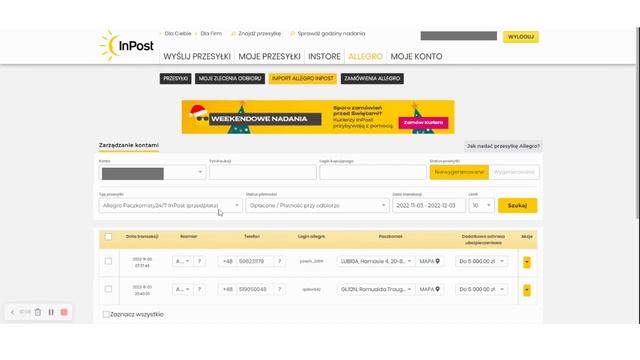Screen dimensions: 640x360
Task: Expand GLI12N, Romualda Traug paczkomat dropdown
Action: click(376, 289)
